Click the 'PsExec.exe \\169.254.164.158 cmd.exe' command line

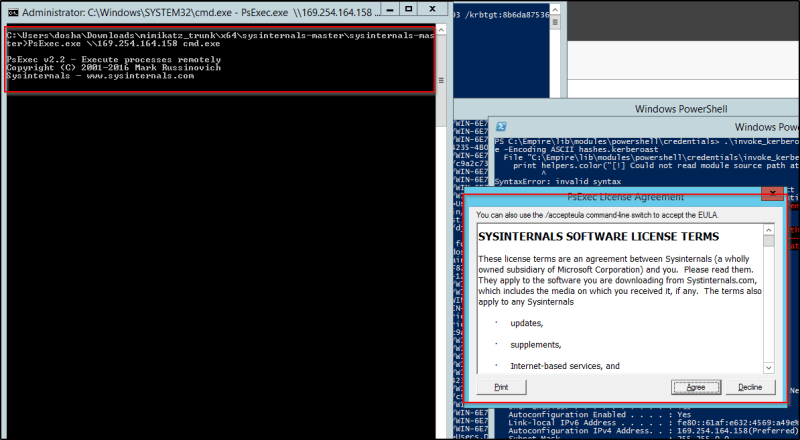pos(124,43)
